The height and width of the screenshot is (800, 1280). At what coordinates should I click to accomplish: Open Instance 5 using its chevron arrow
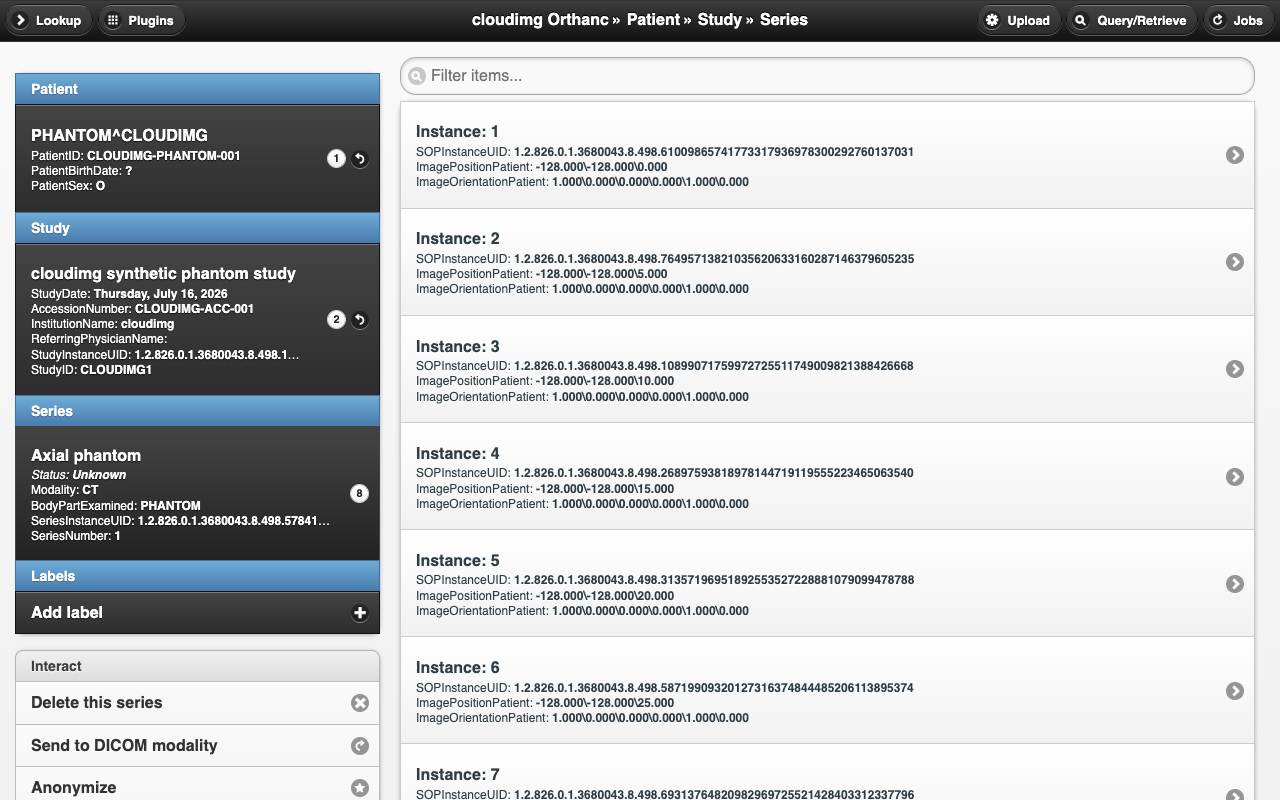pyautogui.click(x=1235, y=584)
